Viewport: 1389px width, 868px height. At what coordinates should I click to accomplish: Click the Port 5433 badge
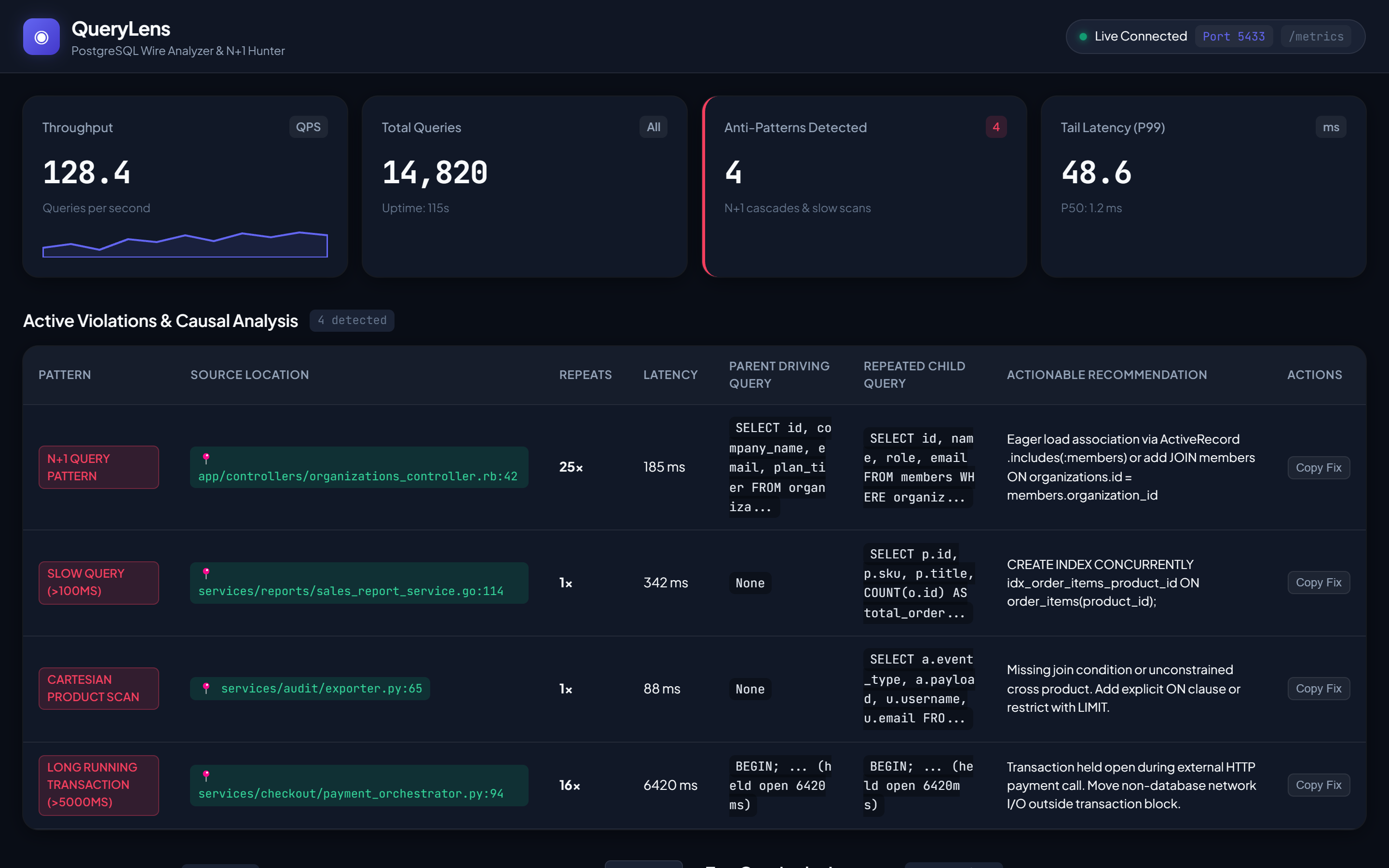tap(1233, 37)
